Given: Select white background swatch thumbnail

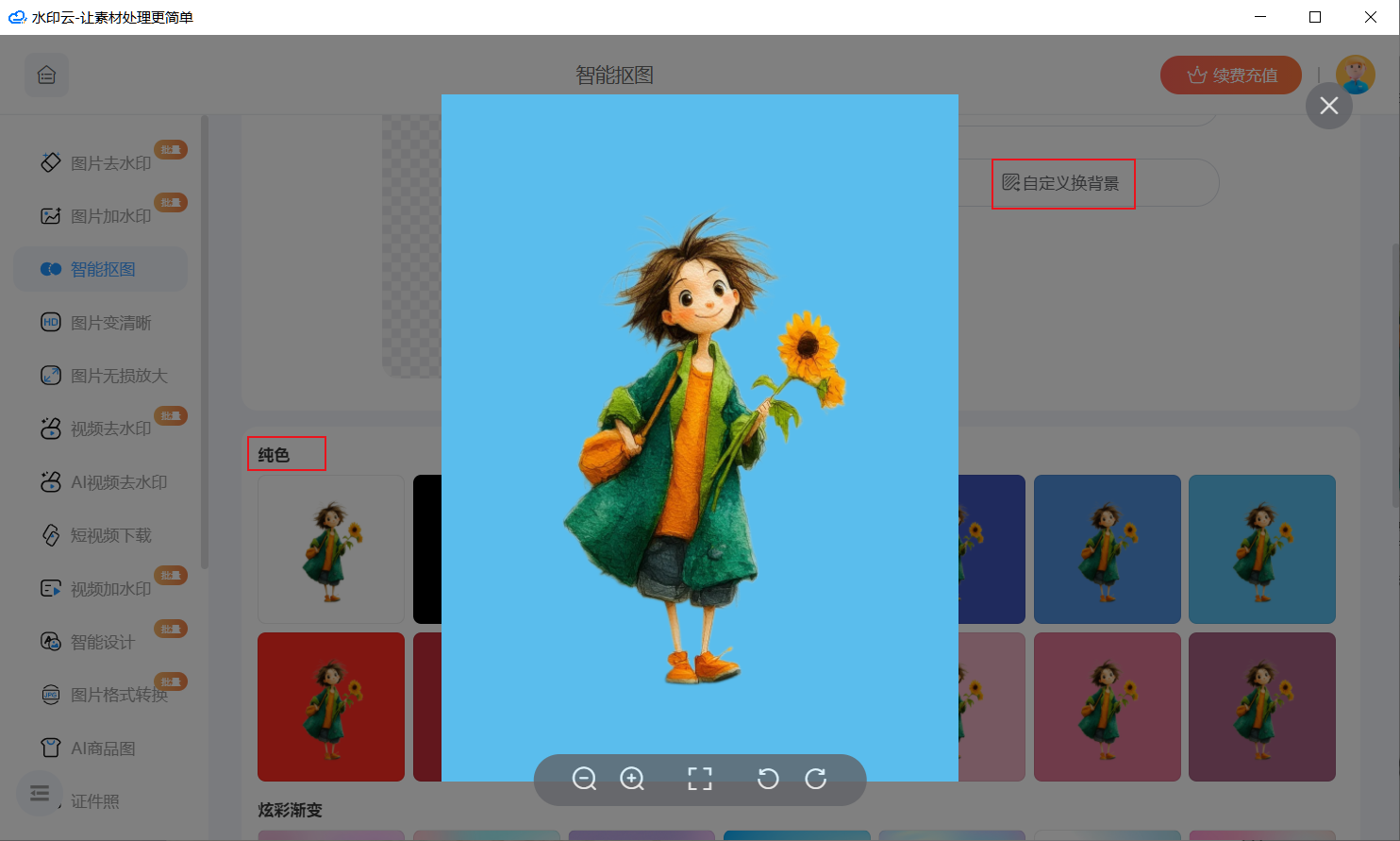Looking at the screenshot, I should point(331,549).
